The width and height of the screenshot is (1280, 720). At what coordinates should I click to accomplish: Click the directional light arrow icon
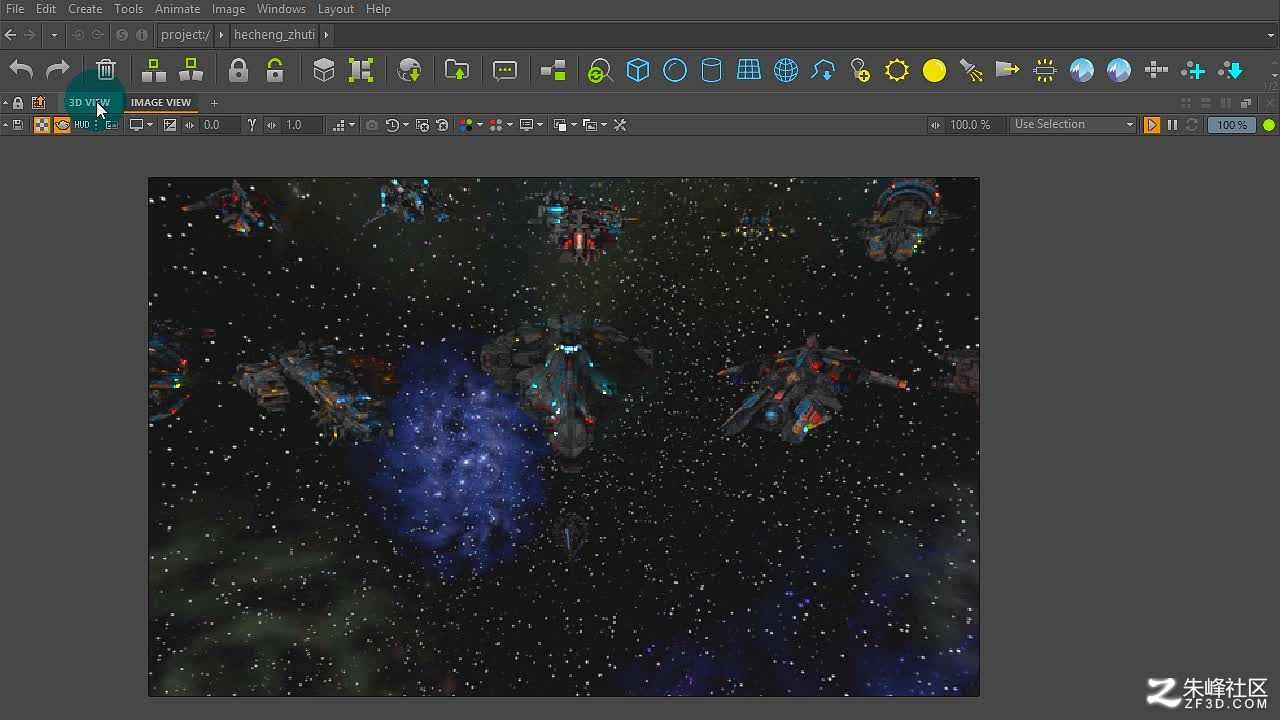pos(1007,70)
